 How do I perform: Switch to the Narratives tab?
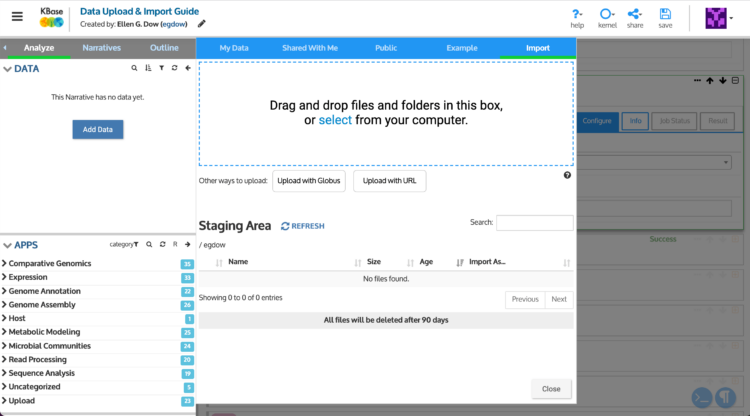101,48
